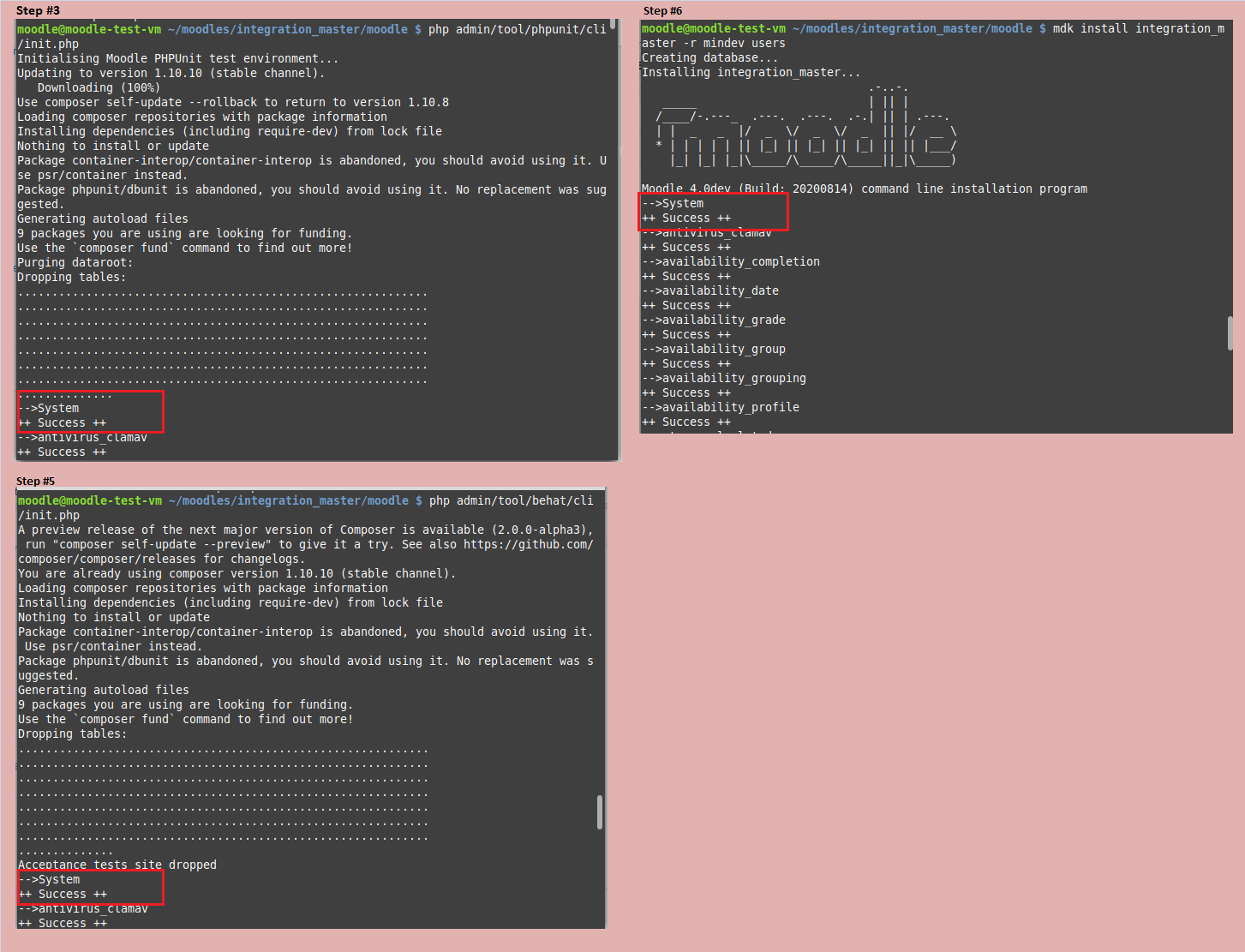Click '-->antivirus_clamav' in the Step #5 terminal
The width and height of the screenshot is (1245, 952).
pyautogui.click(x=83, y=908)
